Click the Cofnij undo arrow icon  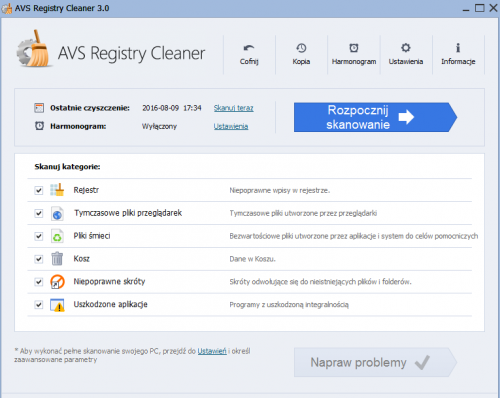point(249,48)
